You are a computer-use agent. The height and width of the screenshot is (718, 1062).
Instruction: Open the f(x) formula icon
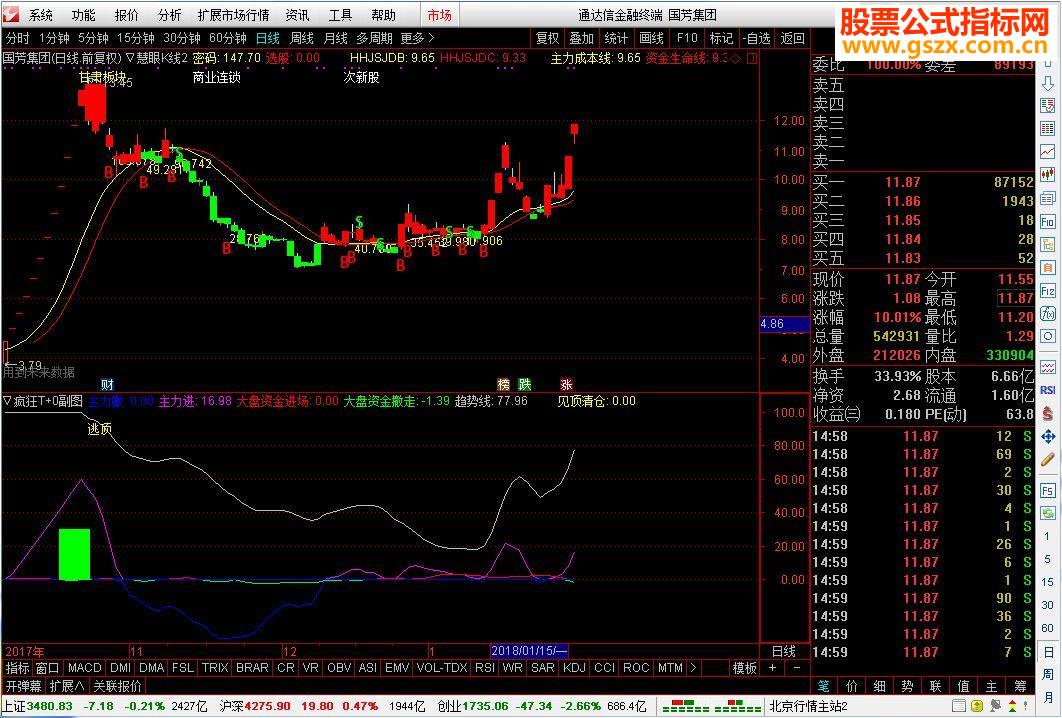tap(1048, 314)
